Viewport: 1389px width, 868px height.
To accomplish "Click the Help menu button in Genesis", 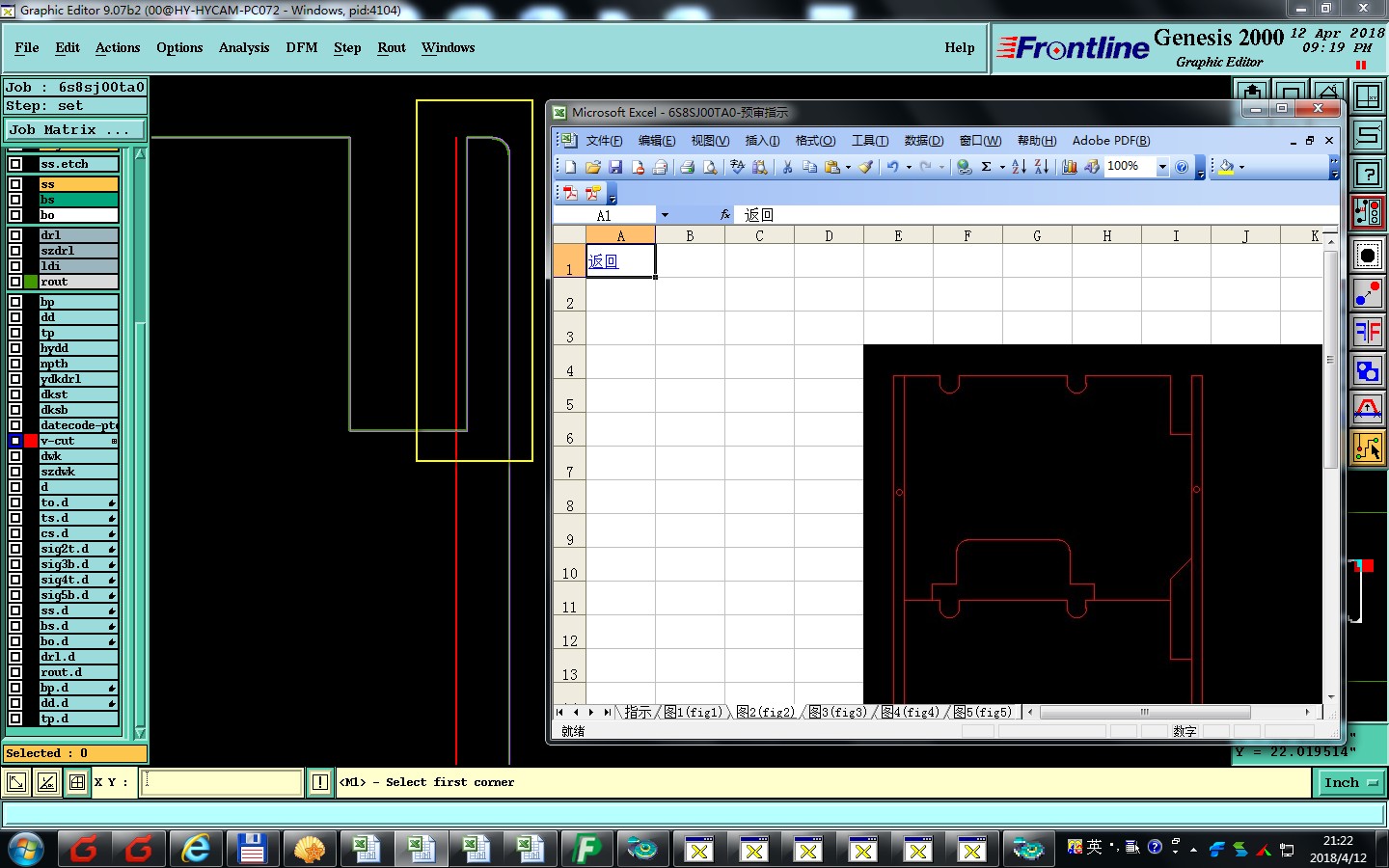I will (x=959, y=47).
